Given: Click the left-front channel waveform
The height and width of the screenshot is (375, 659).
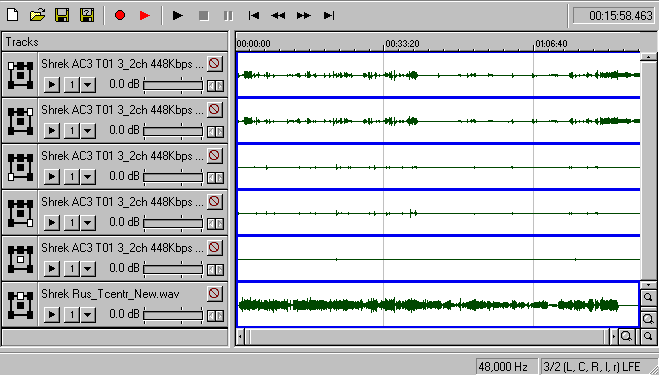Looking at the screenshot, I should tap(438, 75).
